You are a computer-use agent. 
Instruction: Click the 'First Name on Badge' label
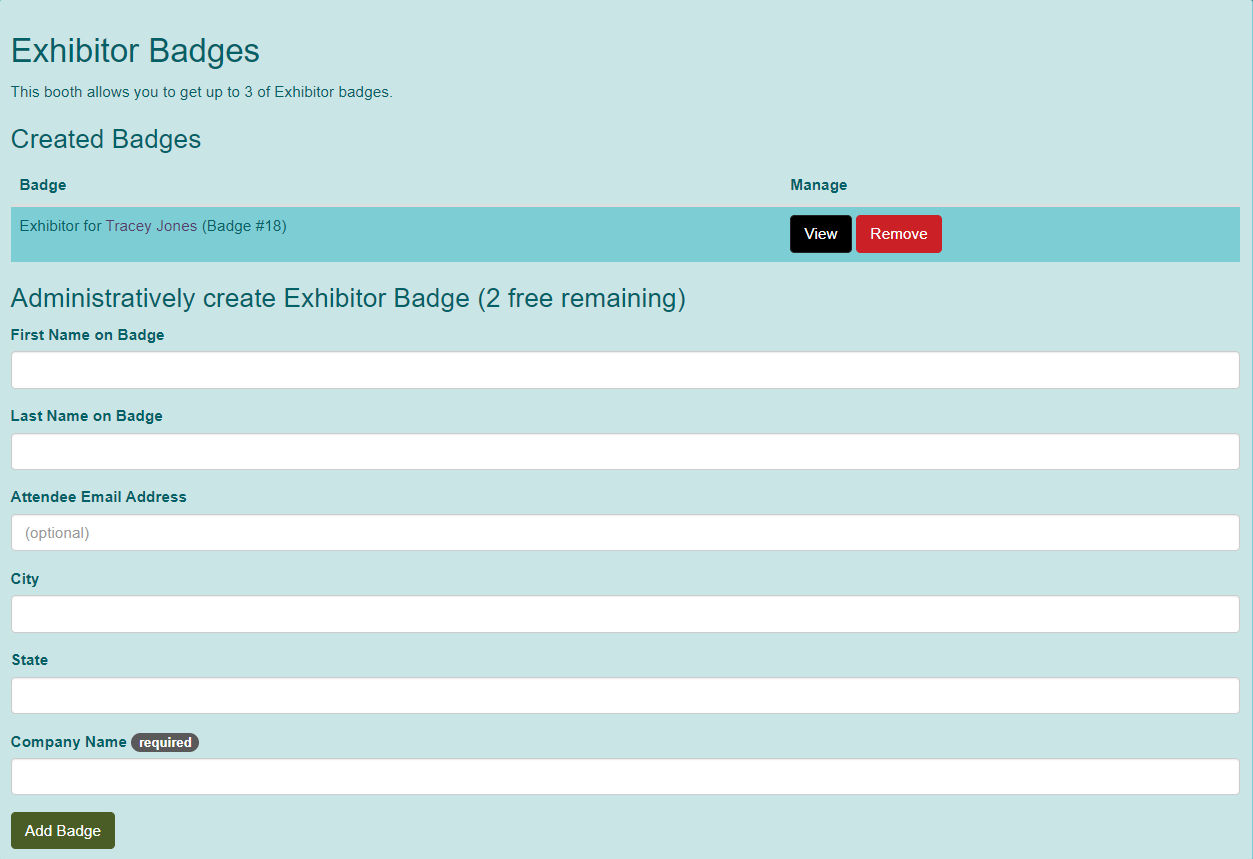click(88, 335)
